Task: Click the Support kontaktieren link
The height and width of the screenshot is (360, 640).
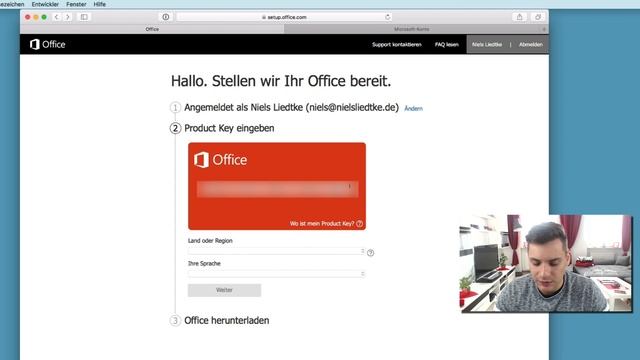Action: 397,44
